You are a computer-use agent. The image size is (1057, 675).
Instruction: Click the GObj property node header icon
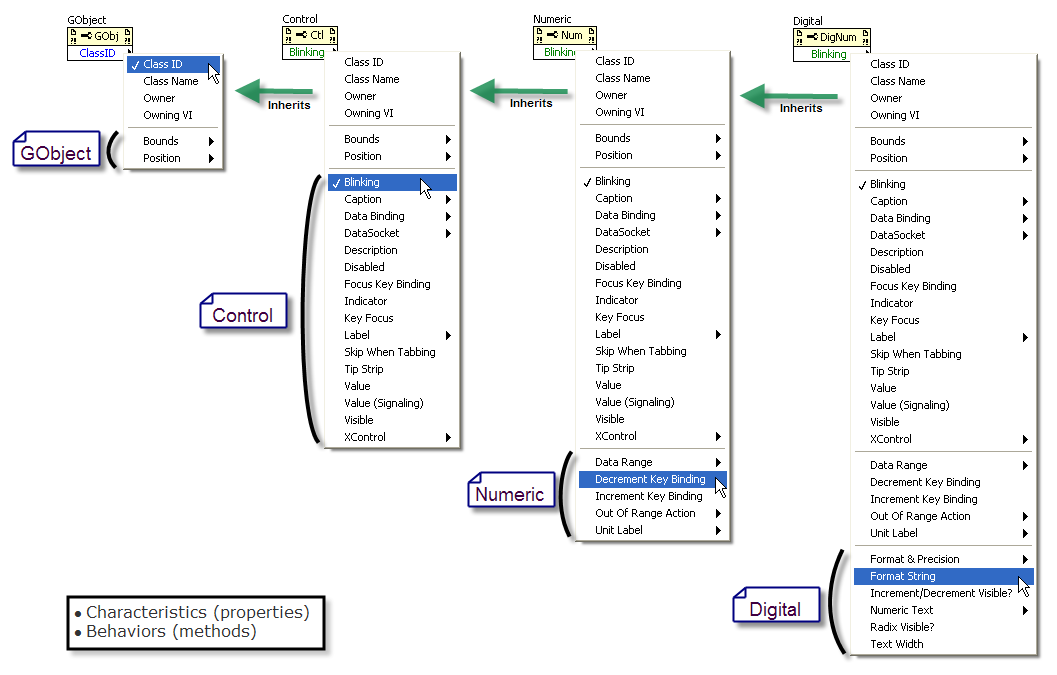[99, 35]
